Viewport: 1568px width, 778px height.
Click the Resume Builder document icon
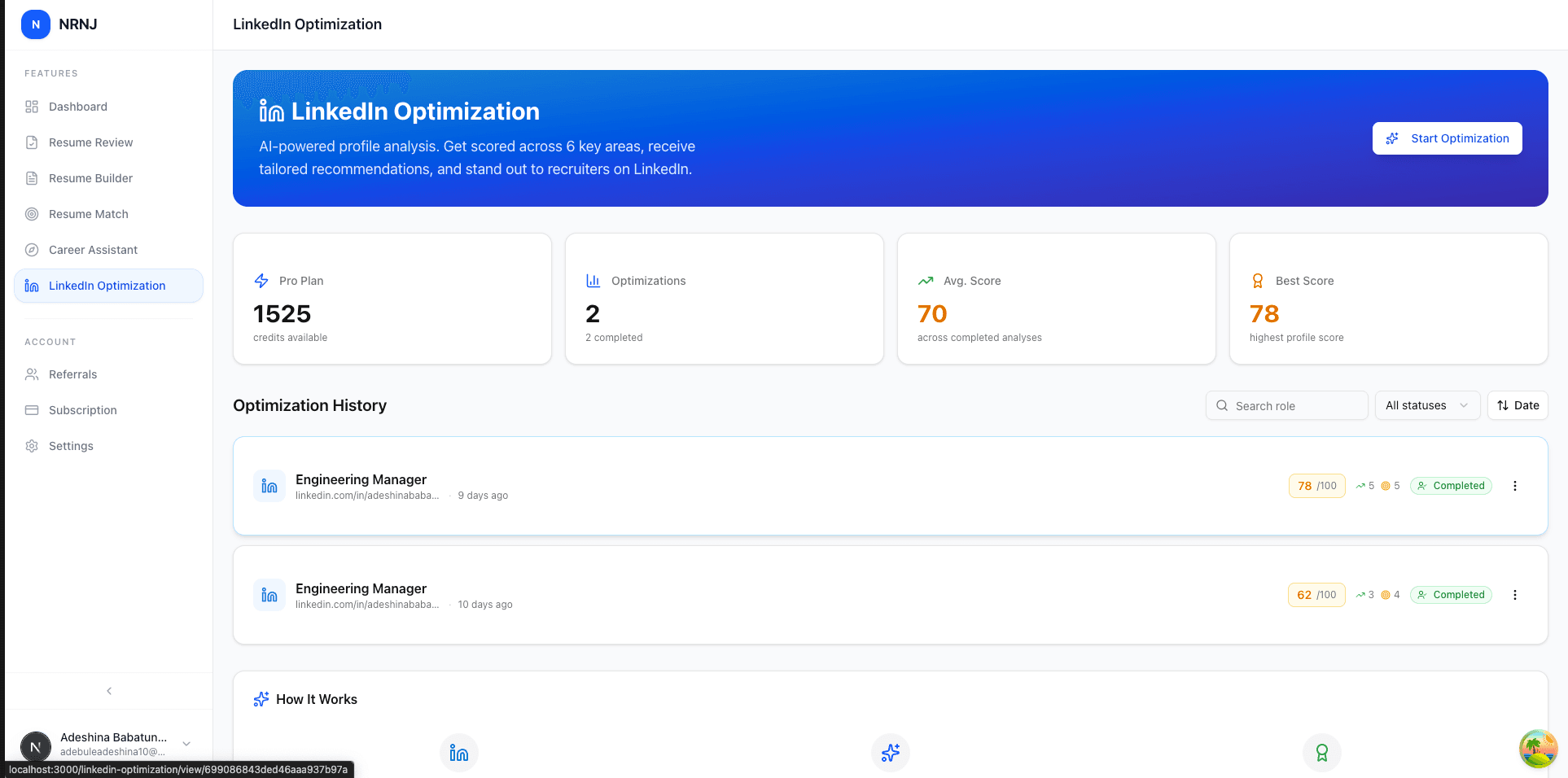click(32, 178)
